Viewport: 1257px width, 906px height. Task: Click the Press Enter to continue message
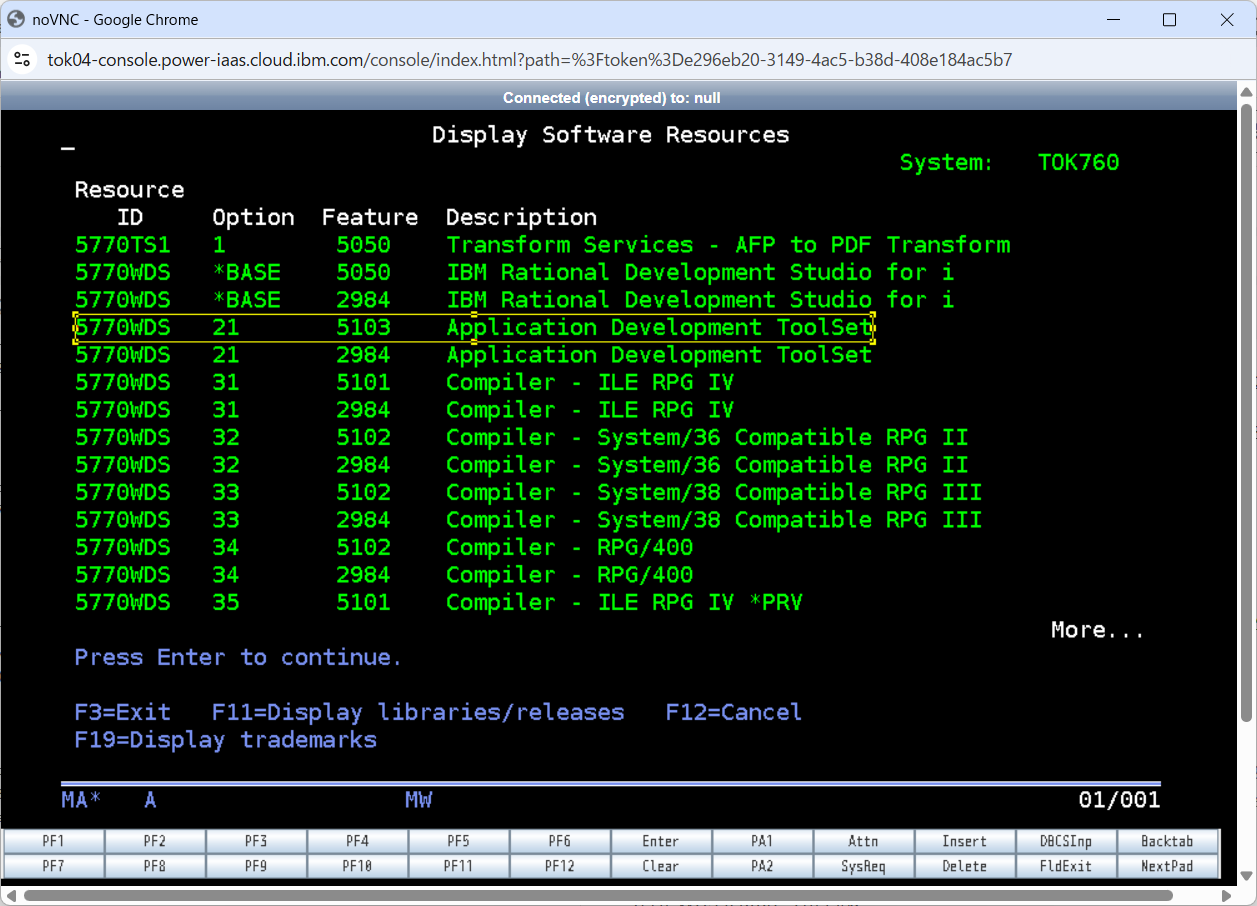pyautogui.click(x=238, y=657)
